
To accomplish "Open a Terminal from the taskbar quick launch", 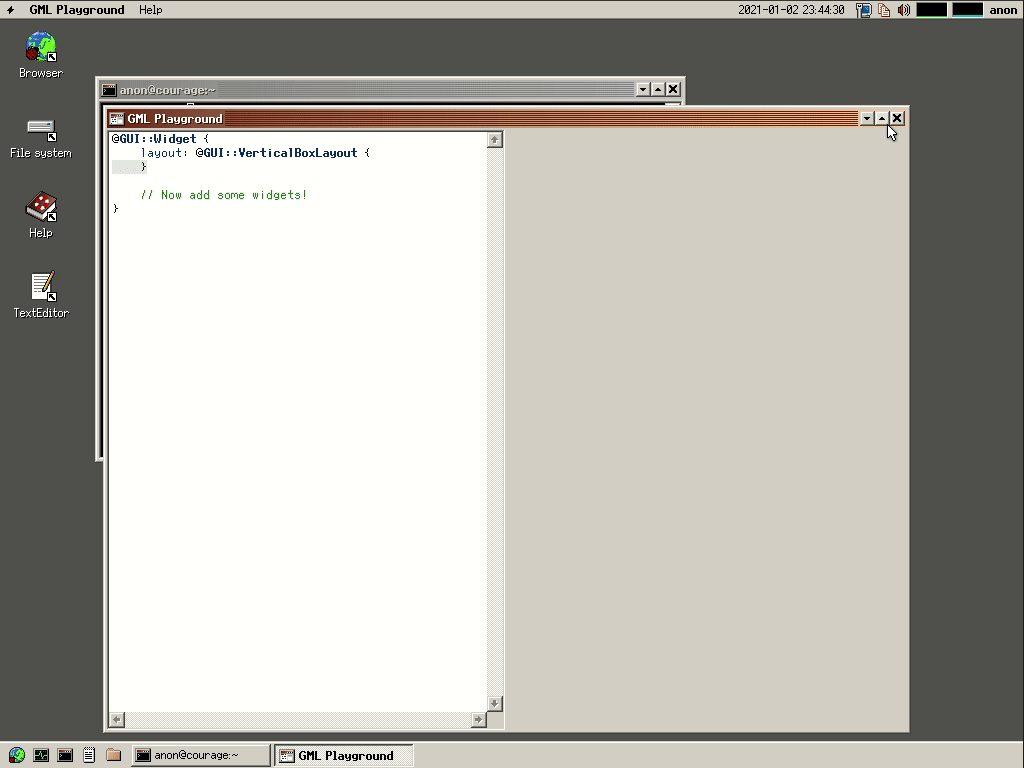I will click(64, 755).
